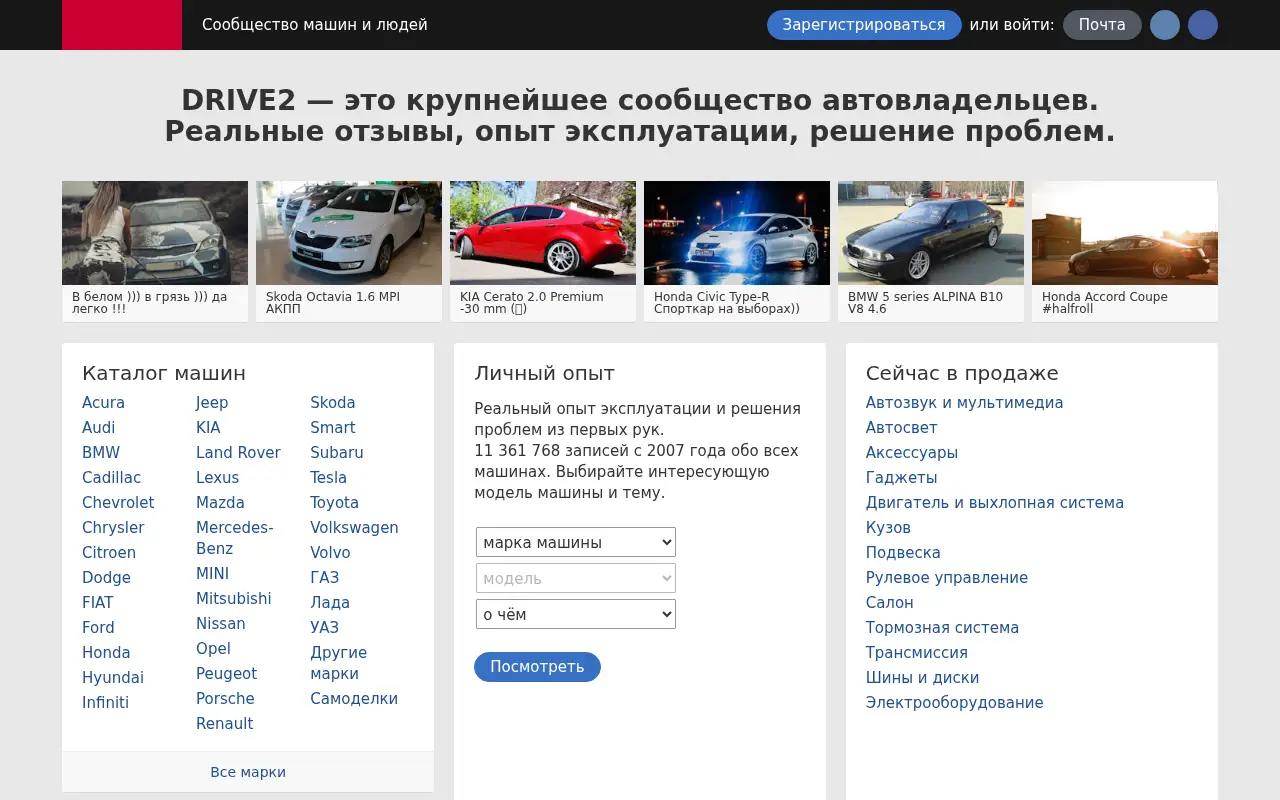Image resolution: width=1280 pixels, height=800 pixels.
Task: Select Tesla in the car catalog
Action: [x=328, y=478]
